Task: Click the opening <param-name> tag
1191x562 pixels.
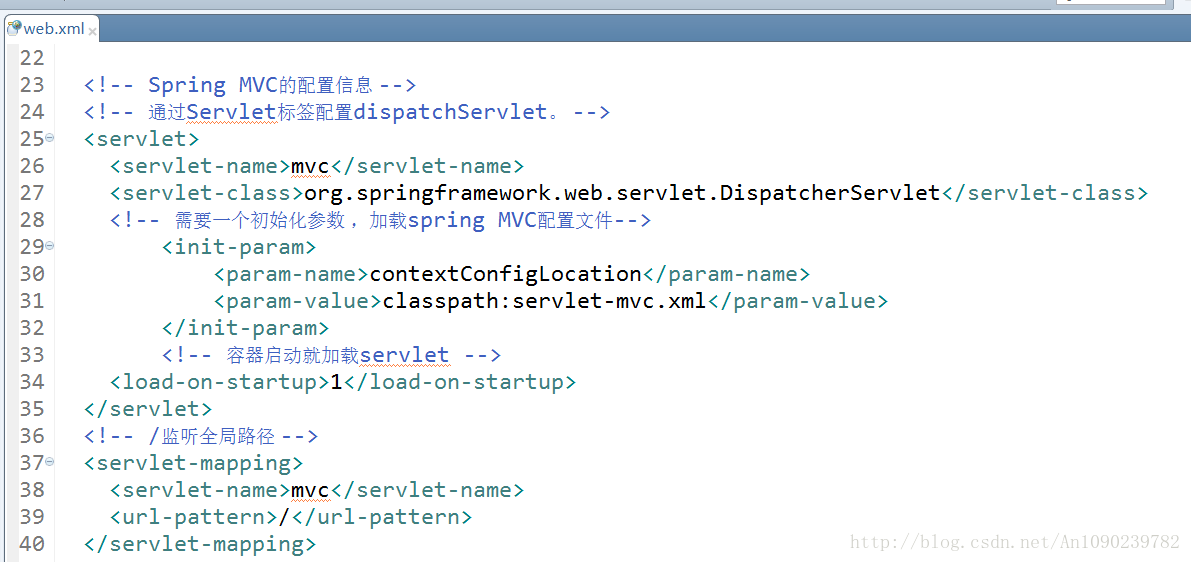Action: click(292, 273)
